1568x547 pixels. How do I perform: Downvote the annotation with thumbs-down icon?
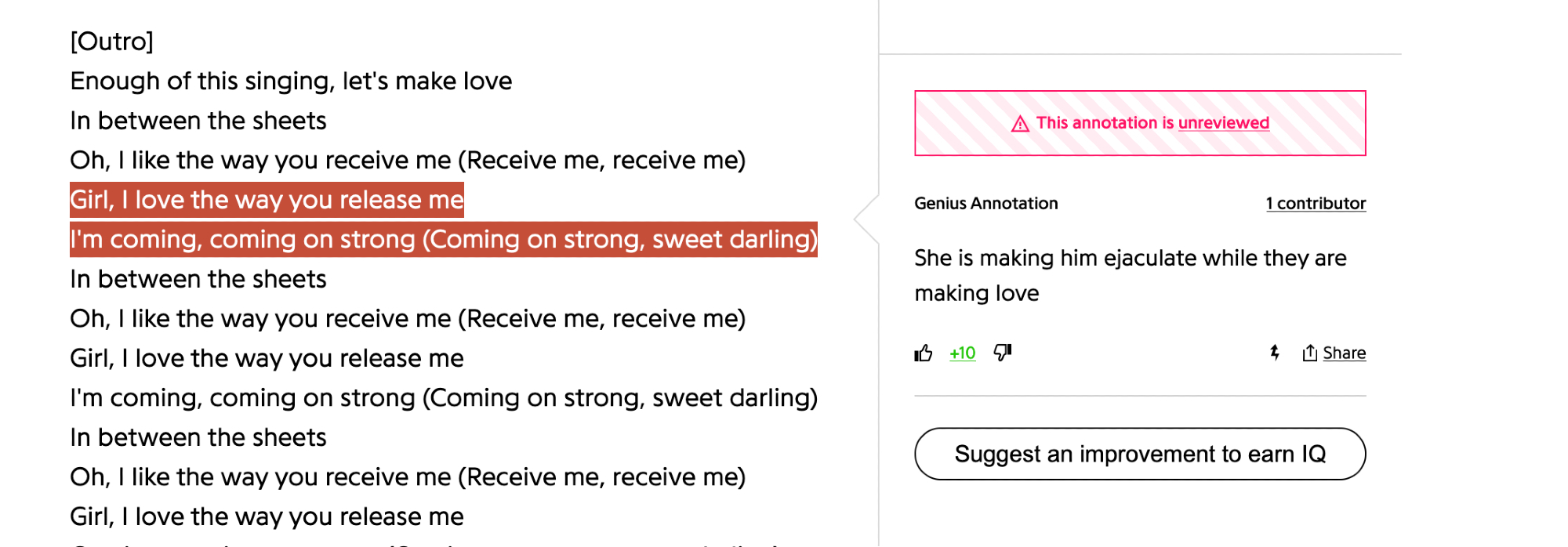[1003, 353]
